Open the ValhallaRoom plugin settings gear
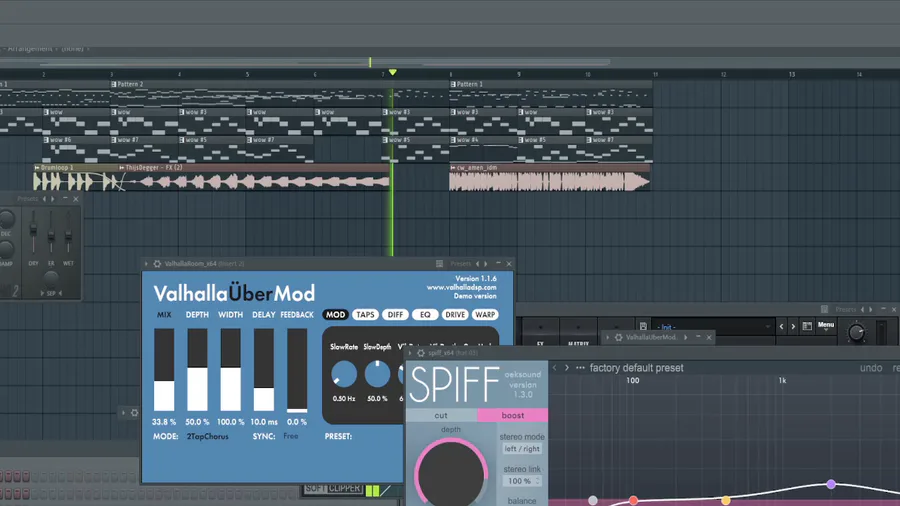Viewport: 900px width, 506px height. (x=157, y=264)
